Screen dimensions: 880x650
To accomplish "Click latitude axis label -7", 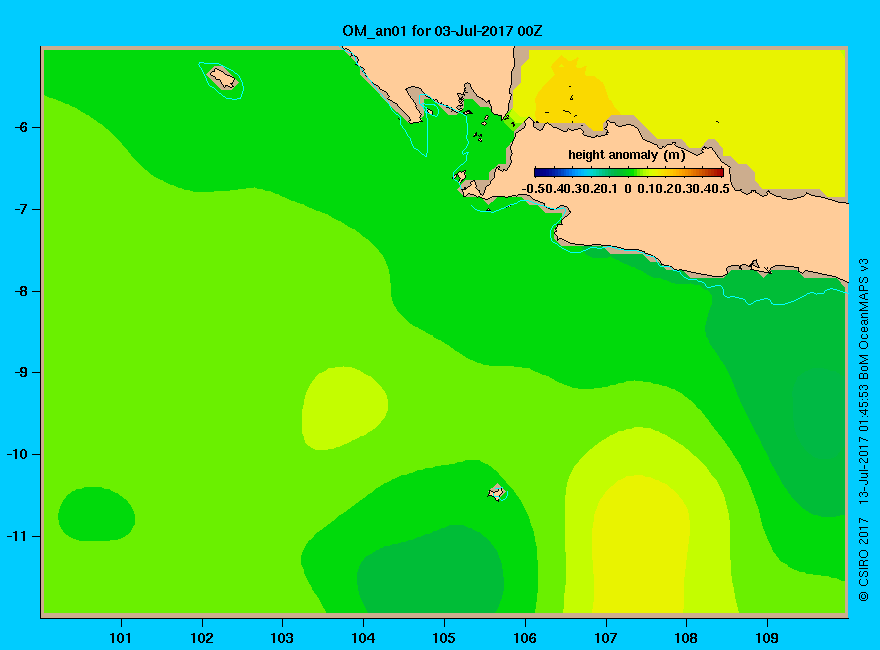I will pos(21,209).
